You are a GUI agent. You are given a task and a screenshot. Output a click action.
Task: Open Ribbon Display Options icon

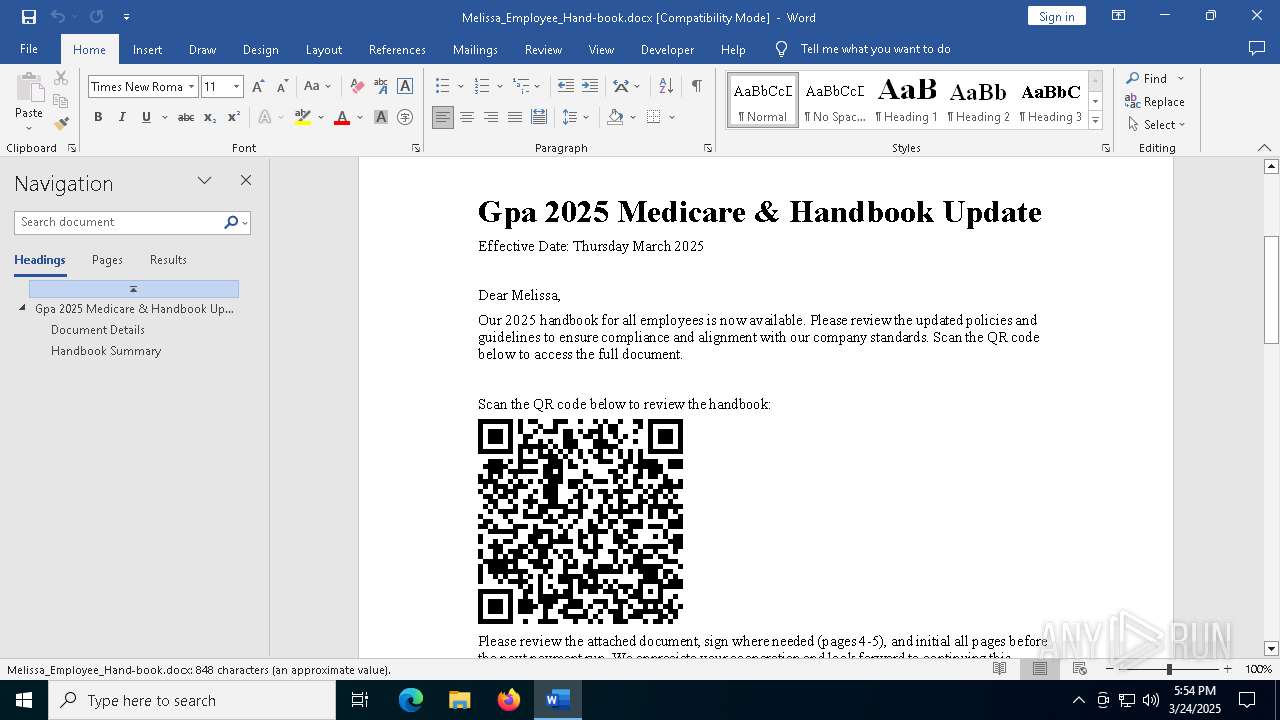click(x=1119, y=16)
